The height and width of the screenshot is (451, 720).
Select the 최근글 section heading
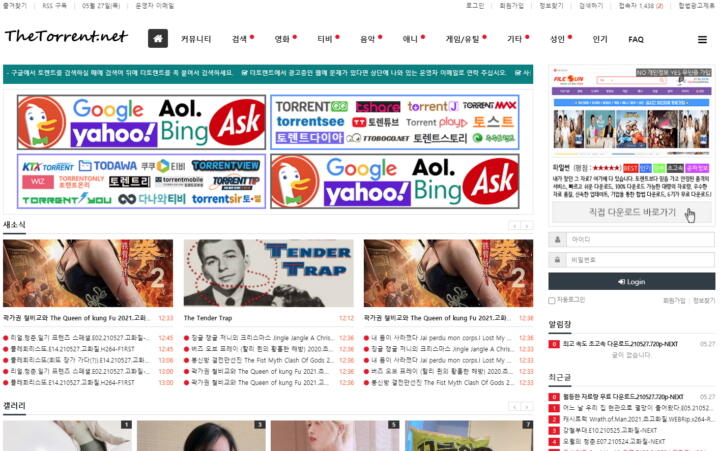[x=560, y=377]
